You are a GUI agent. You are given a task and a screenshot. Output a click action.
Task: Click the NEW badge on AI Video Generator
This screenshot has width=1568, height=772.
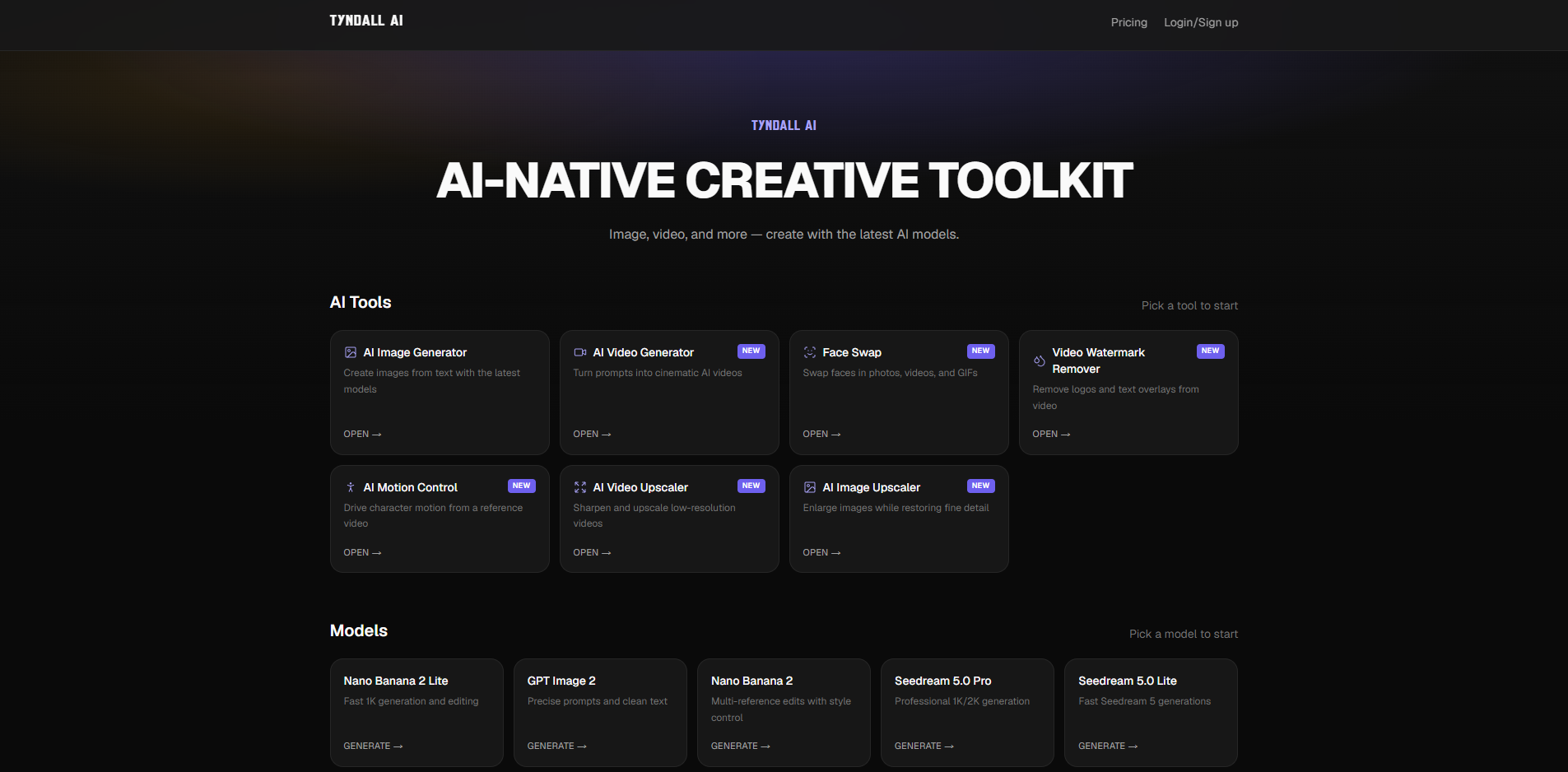coord(751,351)
